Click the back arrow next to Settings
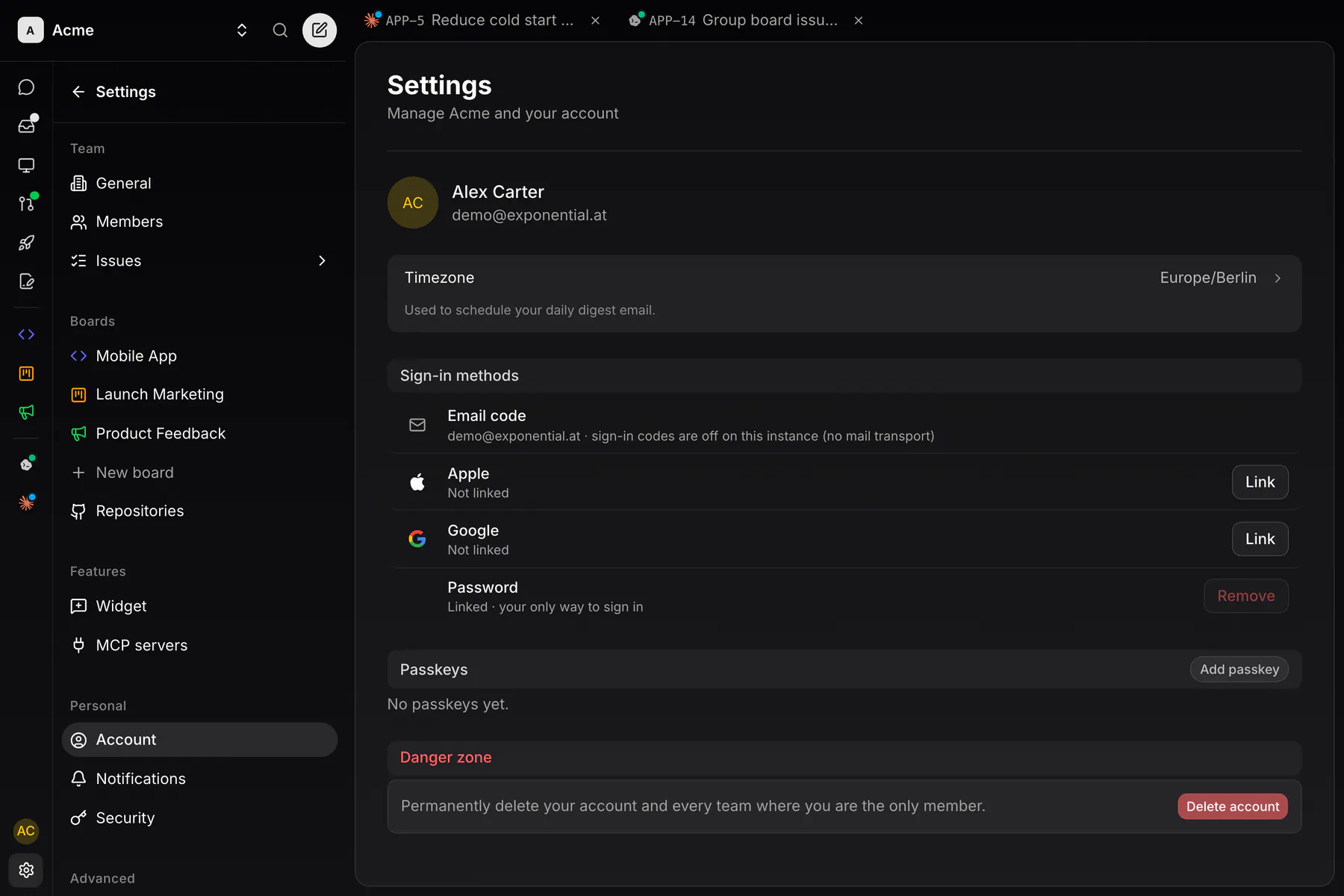The image size is (1344, 896). click(x=78, y=92)
